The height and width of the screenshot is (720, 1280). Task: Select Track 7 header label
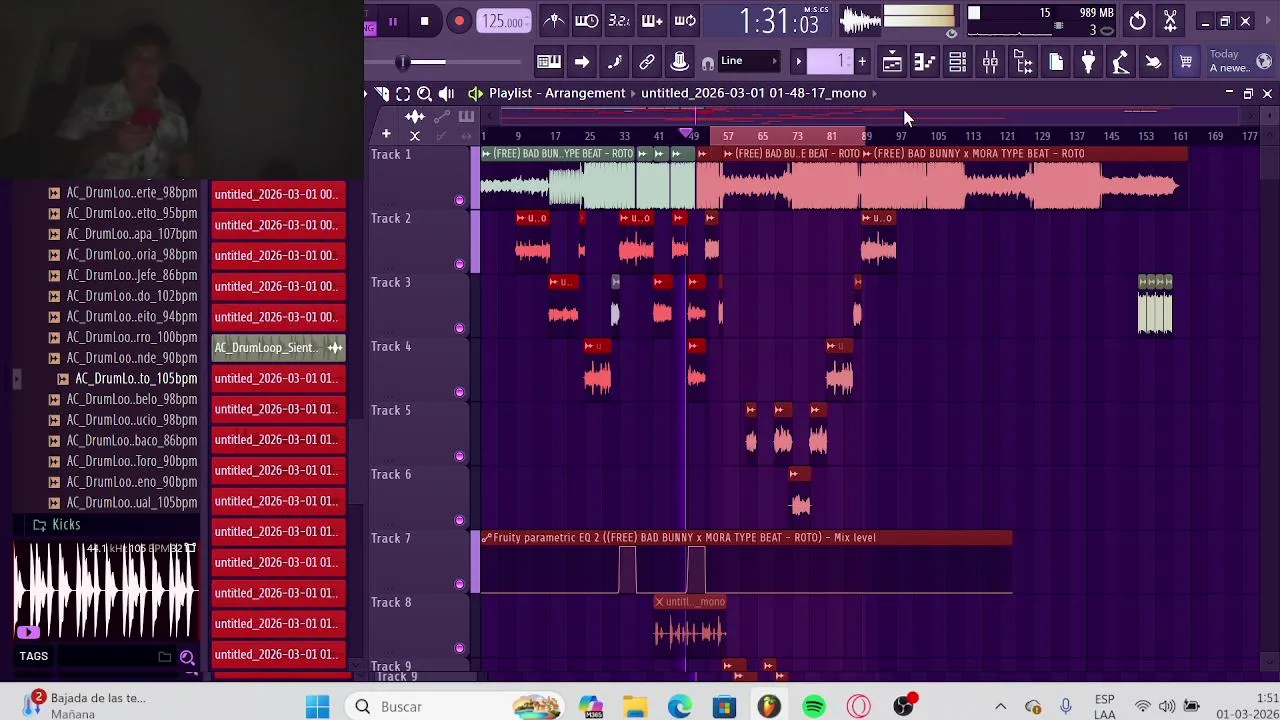391,538
